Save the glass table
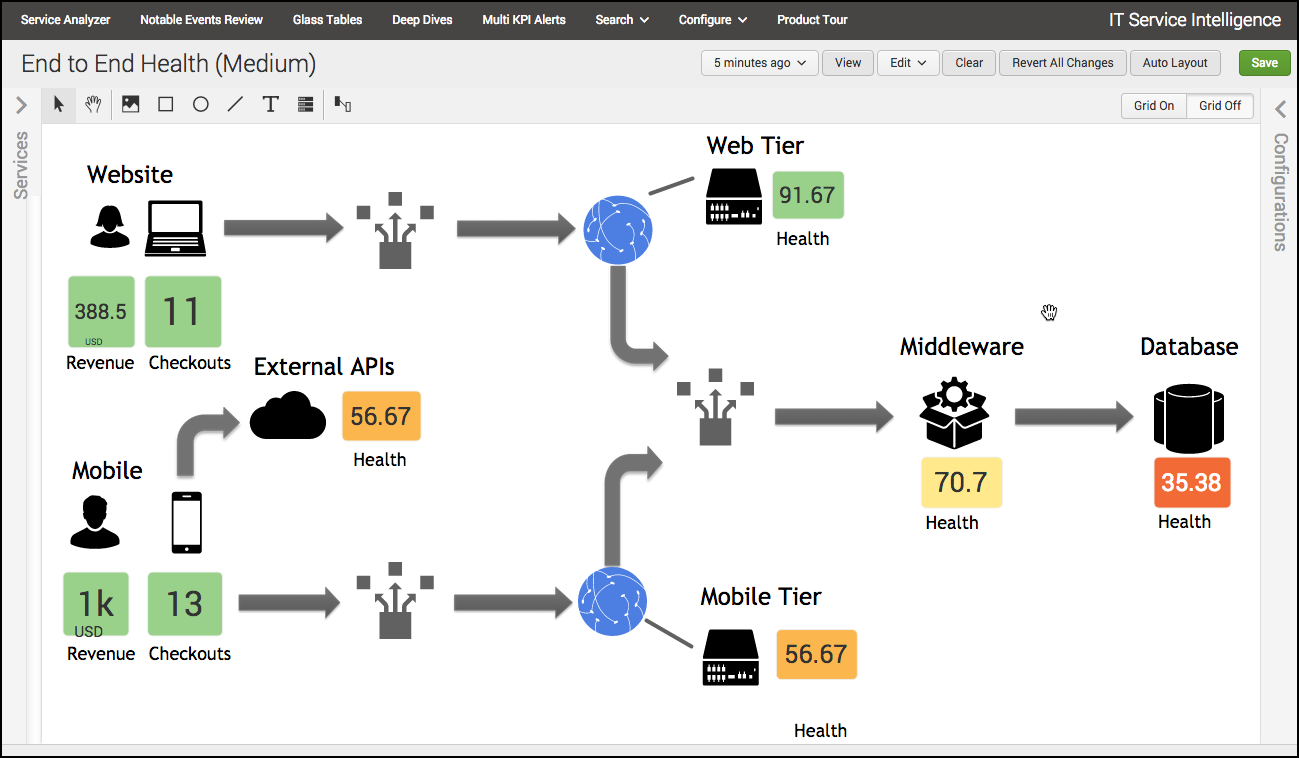 click(1263, 62)
